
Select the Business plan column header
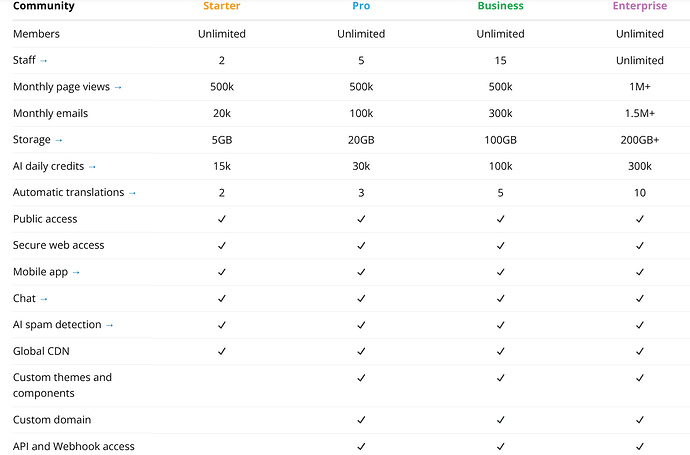click(x=500, y=7)
